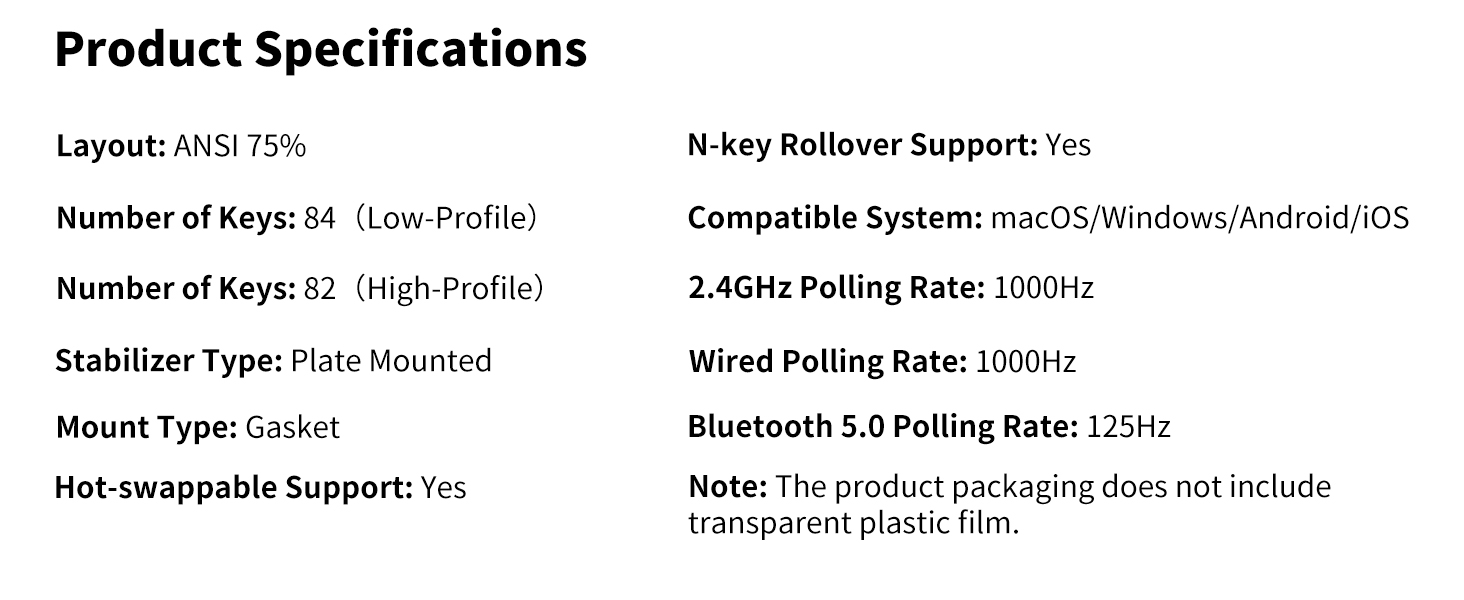Click the Layout label
Viewport: 1464px width, 600px height.
(110, 146)
